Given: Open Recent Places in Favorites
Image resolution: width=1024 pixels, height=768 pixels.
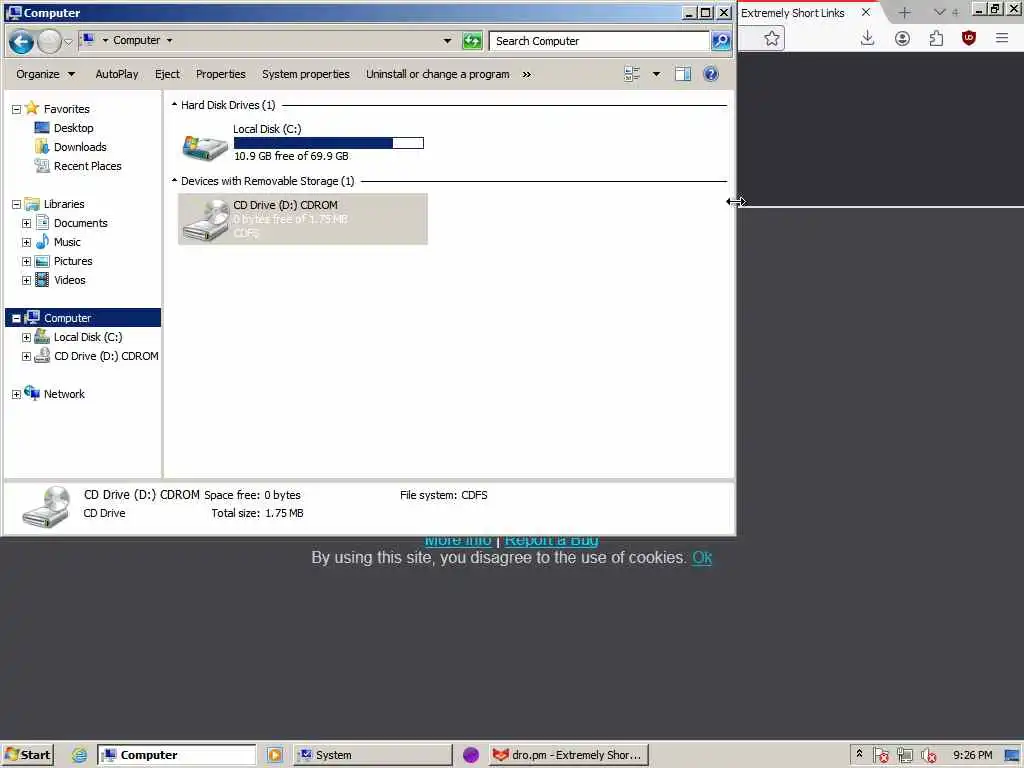Looking at the screenshot, I should point(88,166).
